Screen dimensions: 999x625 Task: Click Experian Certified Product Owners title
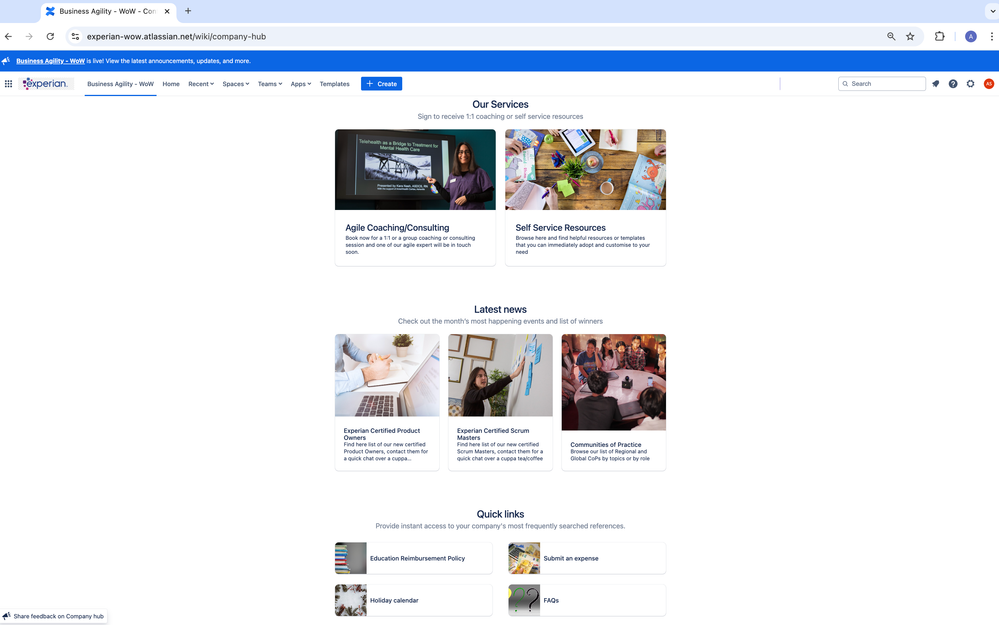pyautogui.click(x=382, y=434)
